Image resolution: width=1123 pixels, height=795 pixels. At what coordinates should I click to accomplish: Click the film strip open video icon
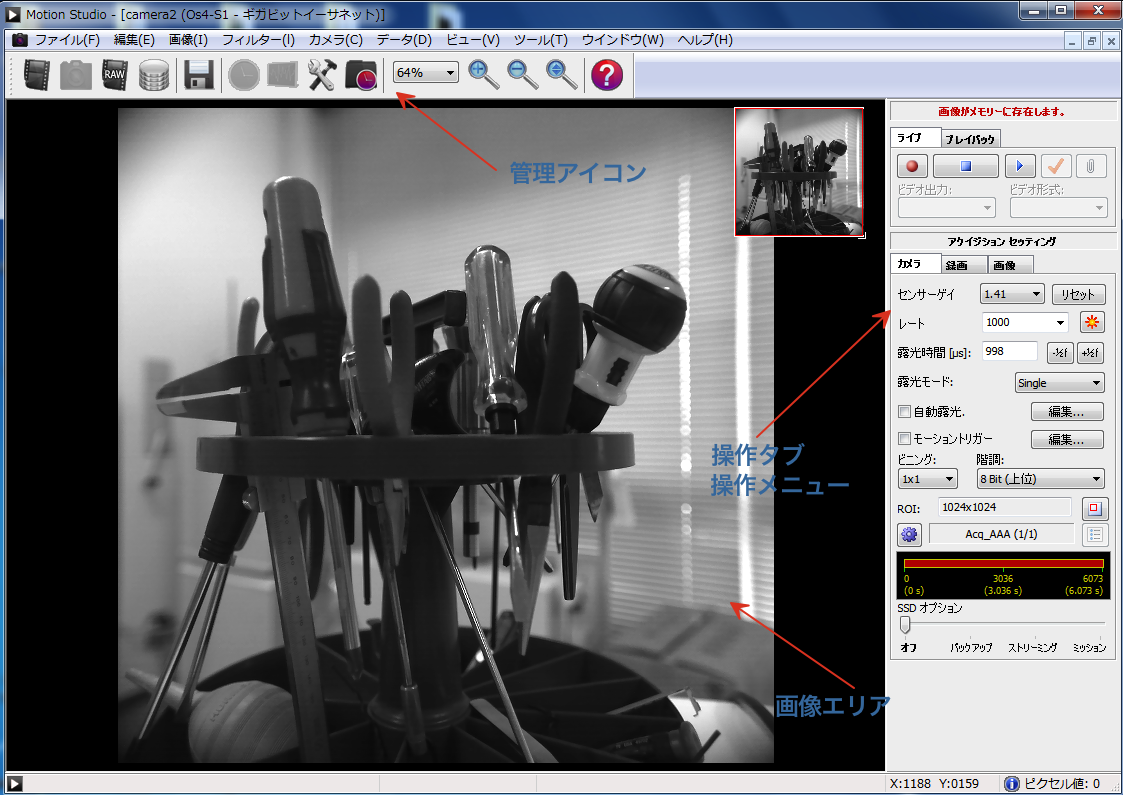point(37,74)
